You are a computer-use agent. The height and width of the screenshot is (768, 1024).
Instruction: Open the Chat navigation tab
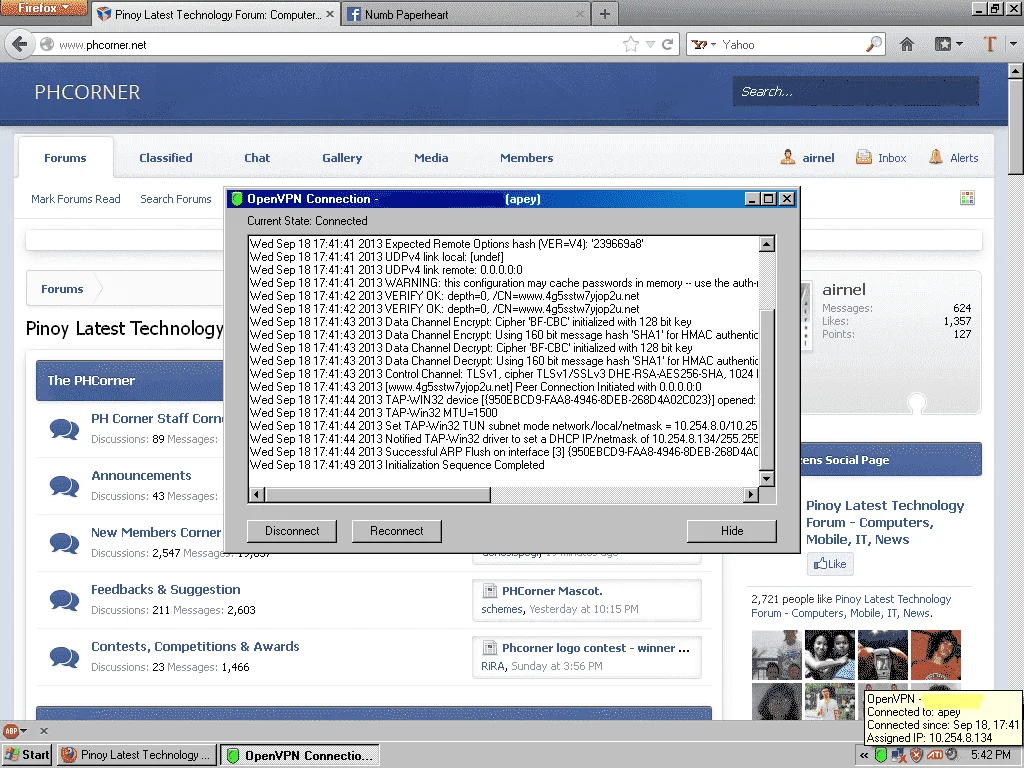click(257, 157)
